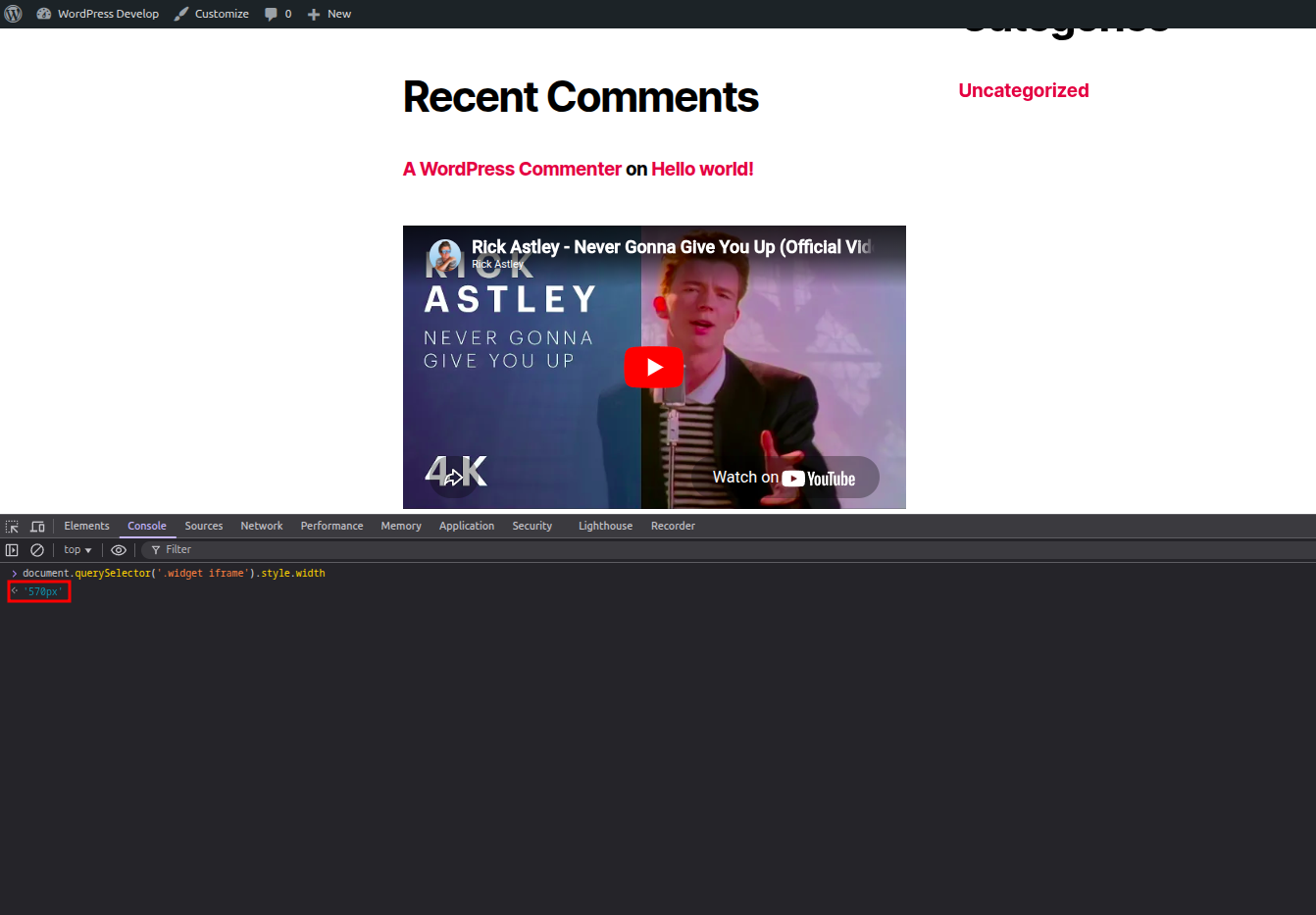Open the Lighthouse tab

[605, 527]
